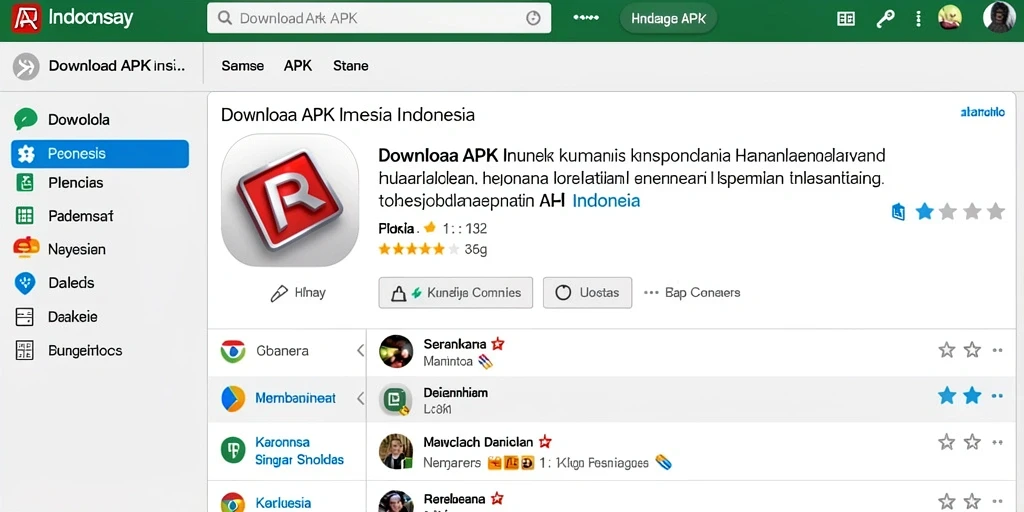1024x512 pixels.
Task: Click the QR code icon beside Bungeirlocs
Action: click(24, 351)
